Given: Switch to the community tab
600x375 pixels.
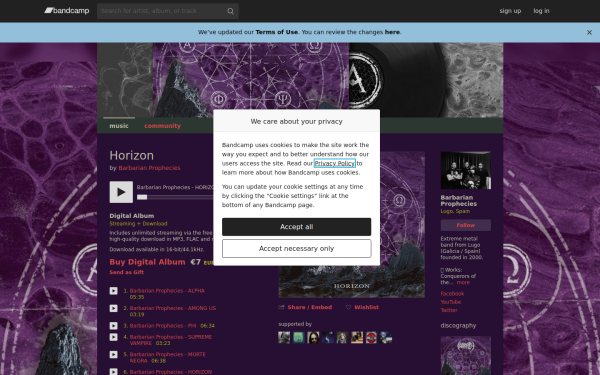Looking at the screenshot, I should click(162, 126).
